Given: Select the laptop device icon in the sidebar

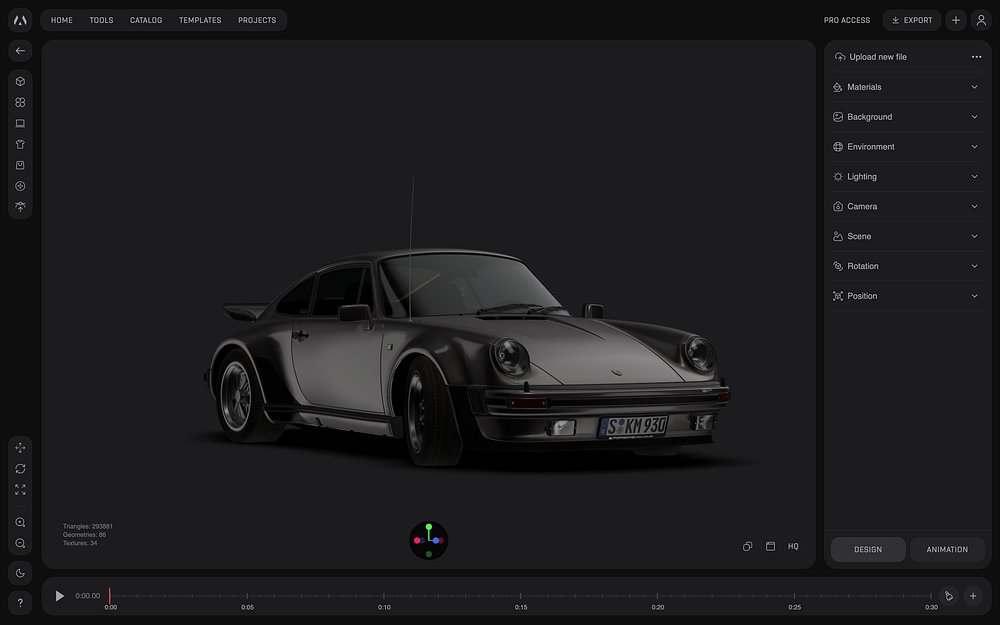Looking at the screenshot, I should click(x=20, y=123).
